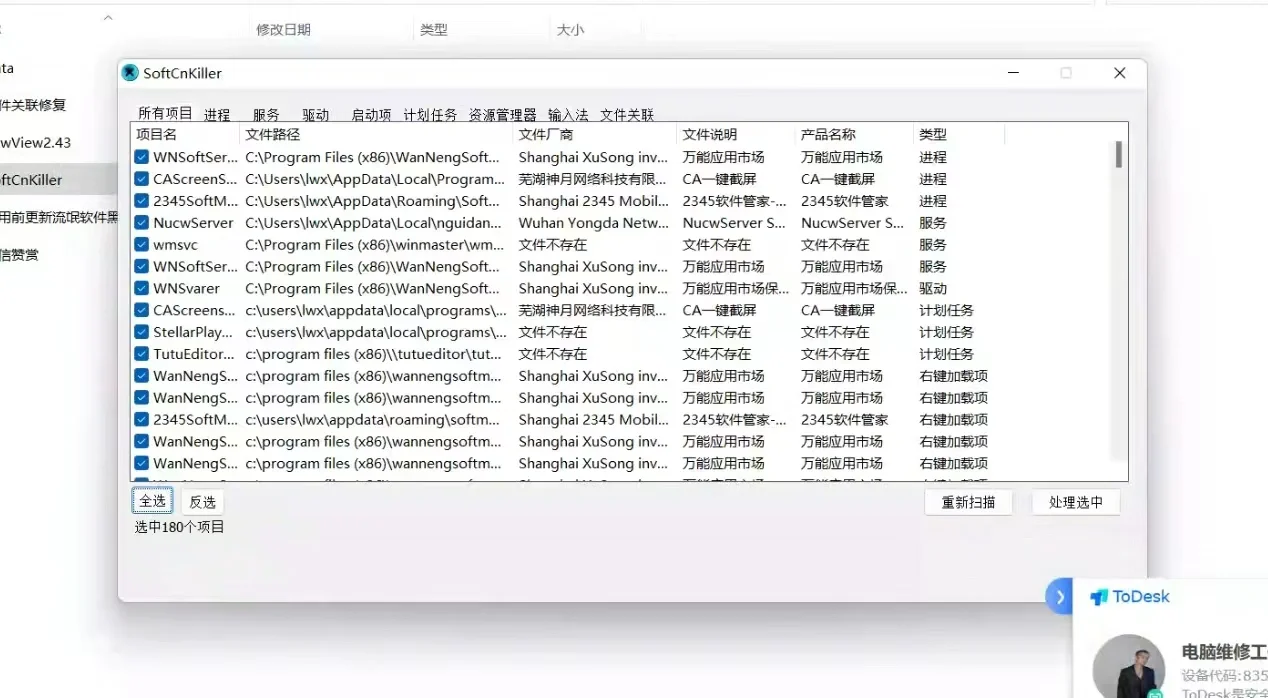Screen dimensions: 1268x698
Task: Open the 驱动 tab
Action: click(x=315, y=114)
